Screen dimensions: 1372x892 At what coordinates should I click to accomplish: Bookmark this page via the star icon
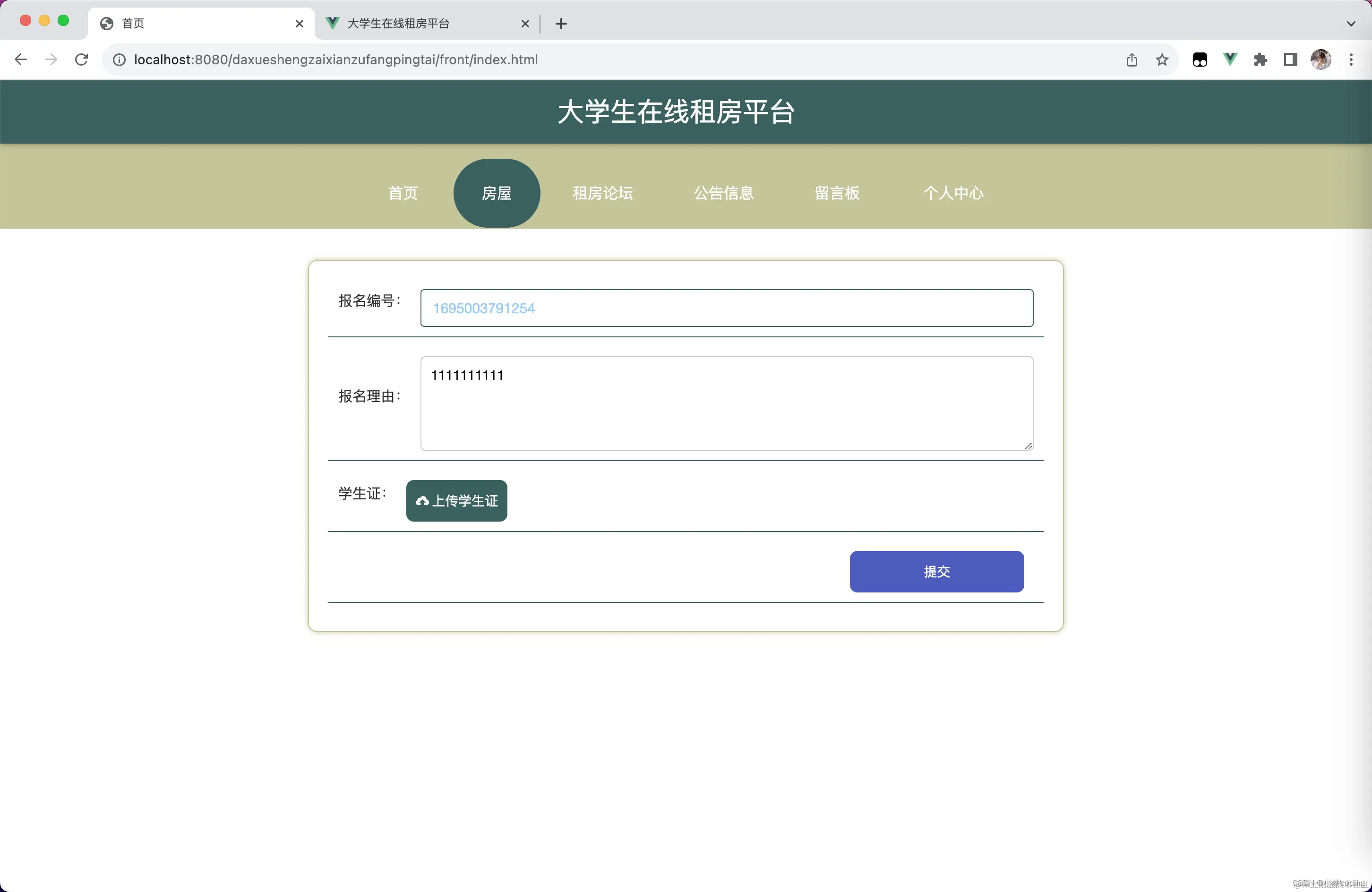click(x=1162, y=60)
